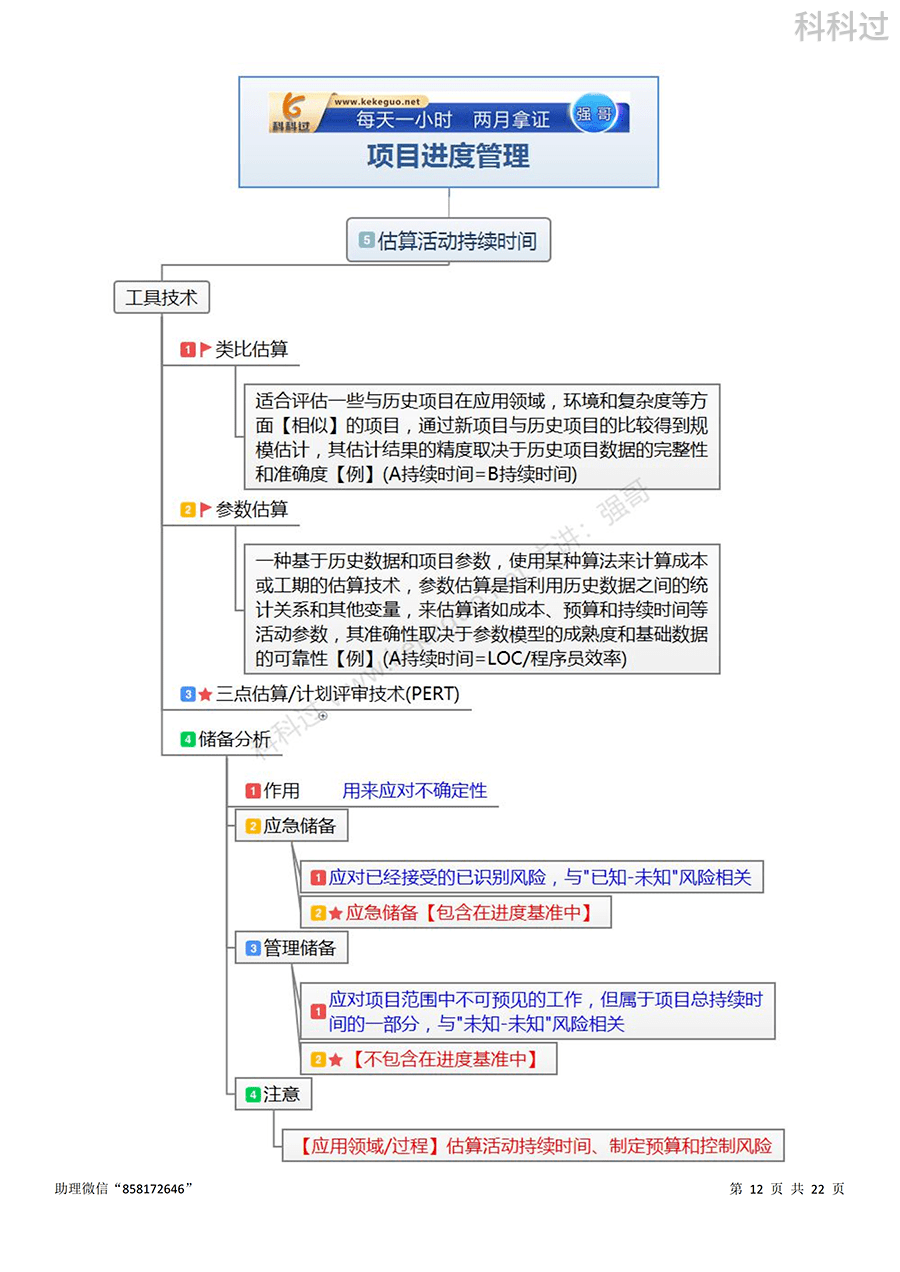Click number 2 badge before 应急储备【包含在进度基准中】
This screenshot has height=1272, width=900.
[x=318, y=913]
